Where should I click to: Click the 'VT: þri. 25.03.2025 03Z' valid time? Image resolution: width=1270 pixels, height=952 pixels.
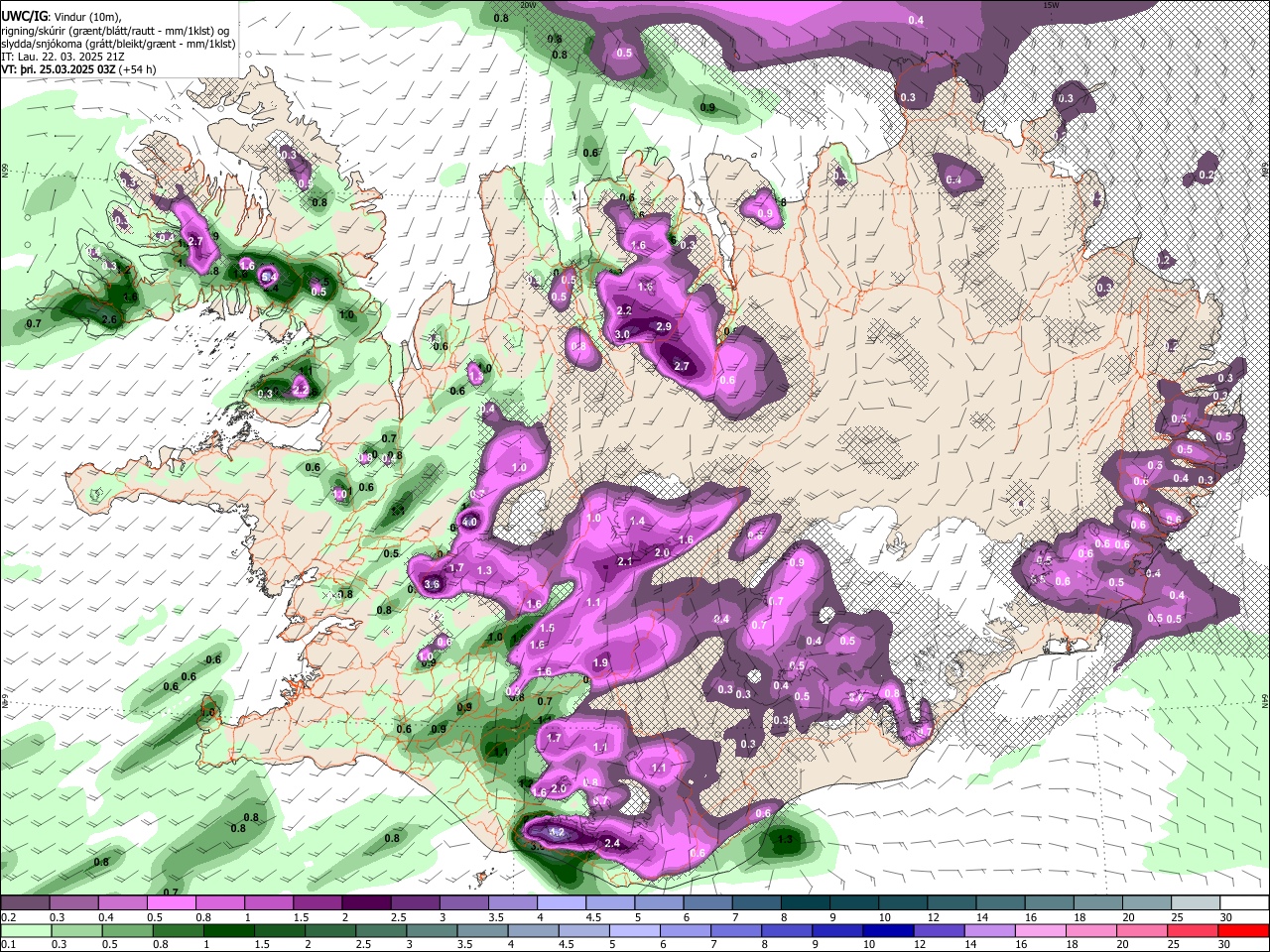tap(58, 69)
